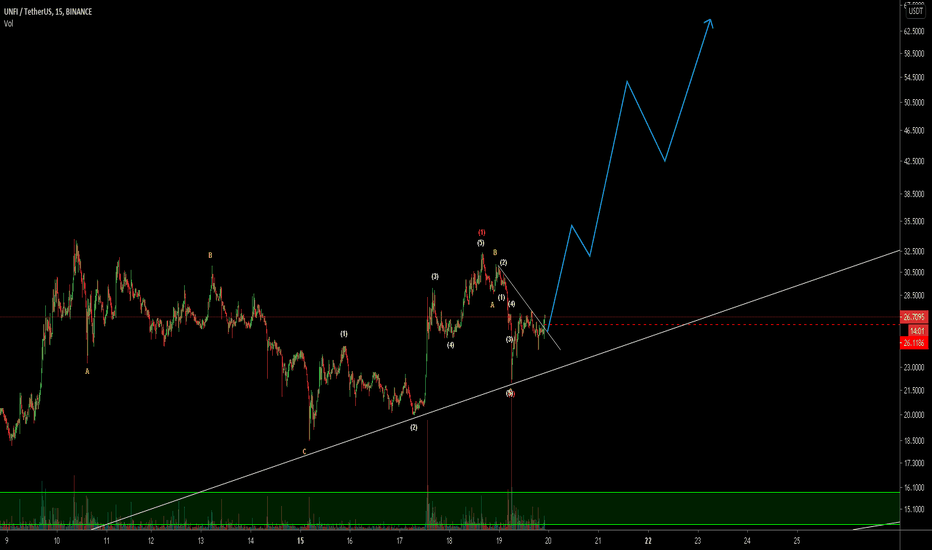This screenshot has height=550, width=932.
Task: Click the 38.5000 price axis label
Action: tap(914, 194)
